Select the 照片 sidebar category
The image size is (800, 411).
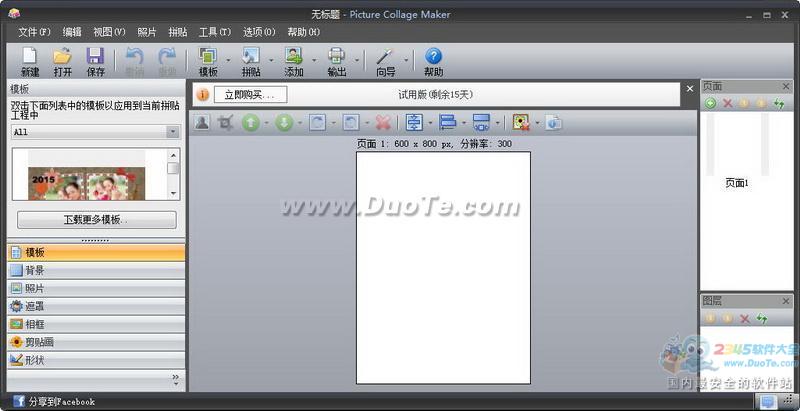(x=96, y=289)
